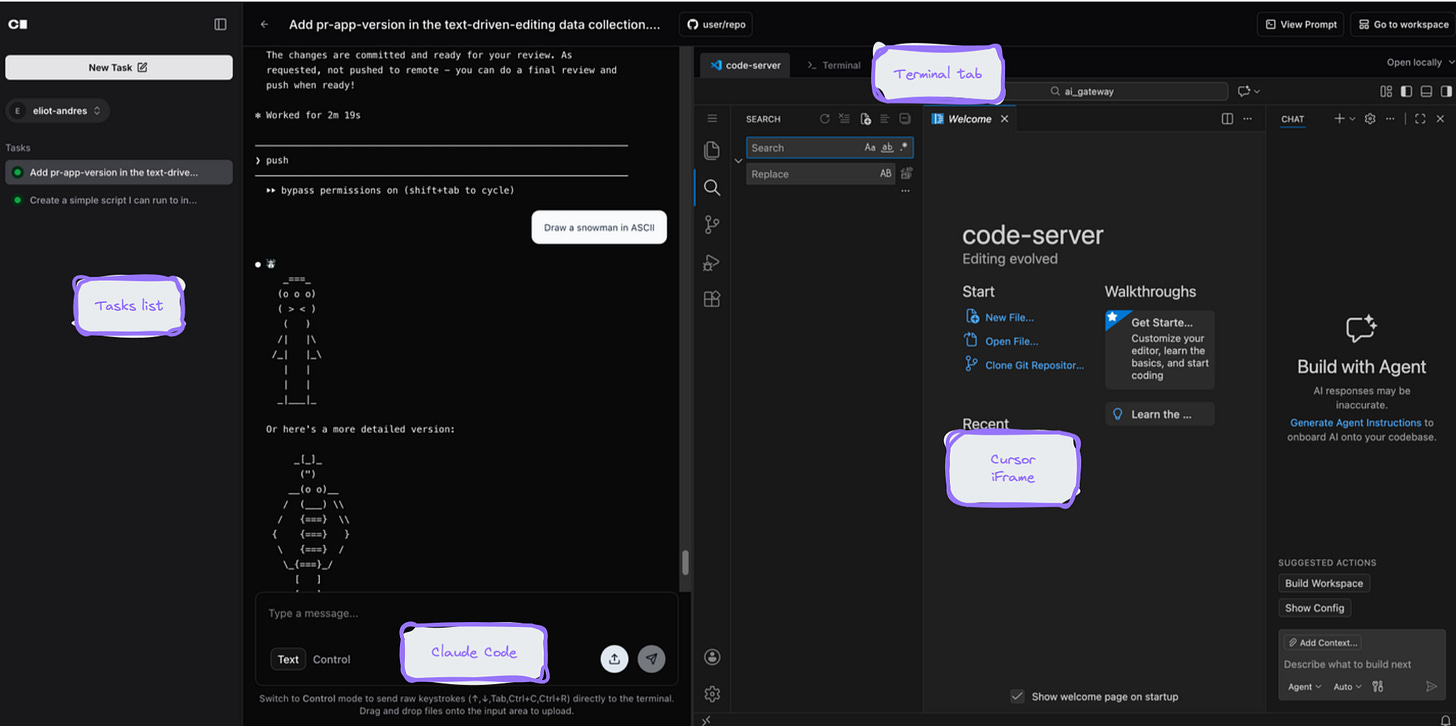Viewport: 1456px width, 726px height.
Task: Start a new chat with plus icon
Action: [1339, 119]
